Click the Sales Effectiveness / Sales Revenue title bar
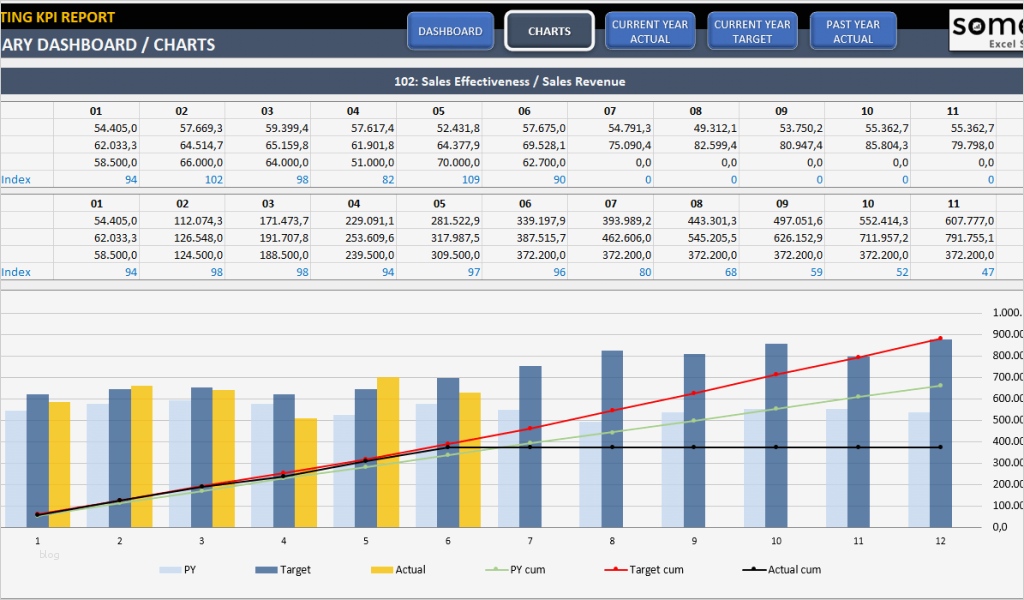 [x=512, y=81]
